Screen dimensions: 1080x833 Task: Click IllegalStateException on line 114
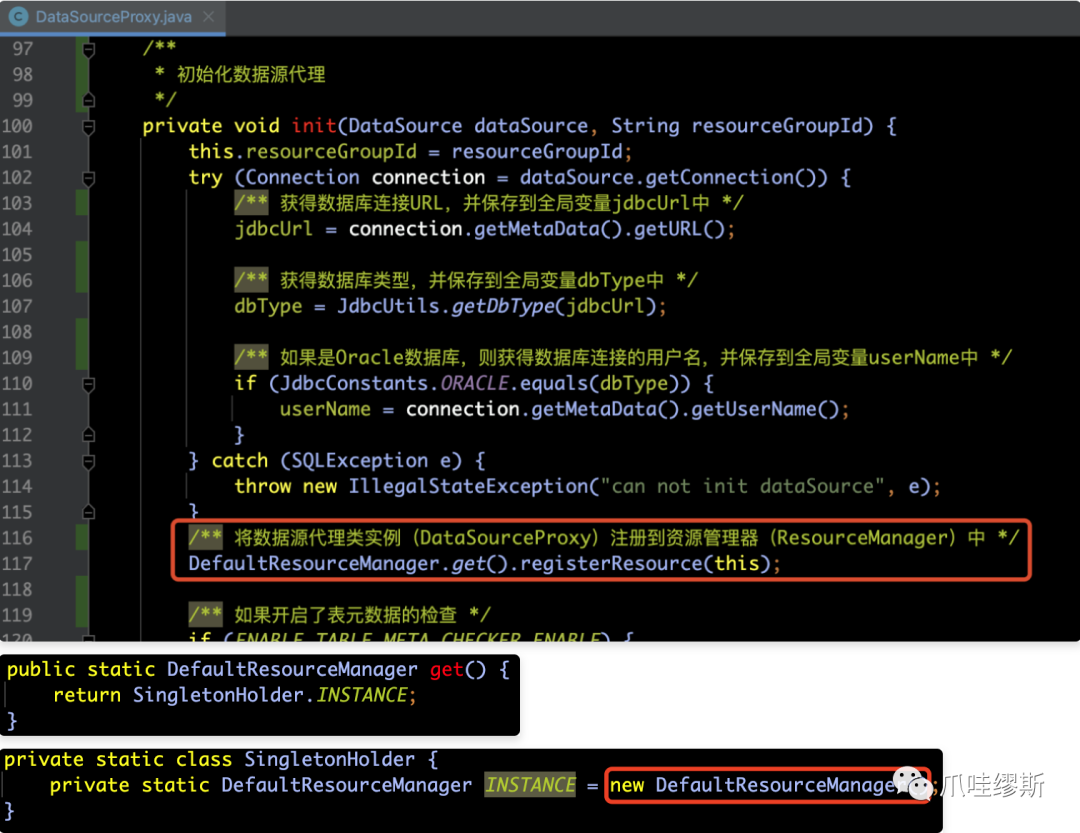coord(468,486)
